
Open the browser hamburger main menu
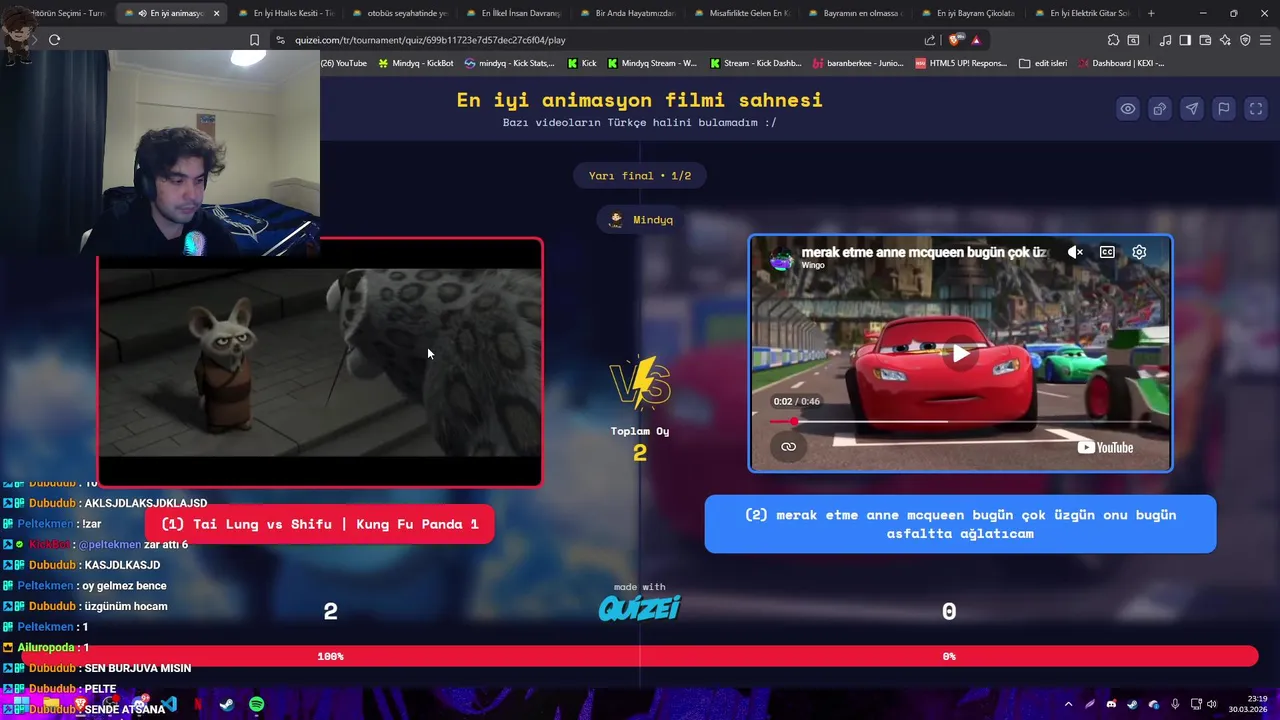coord(1265,40)
